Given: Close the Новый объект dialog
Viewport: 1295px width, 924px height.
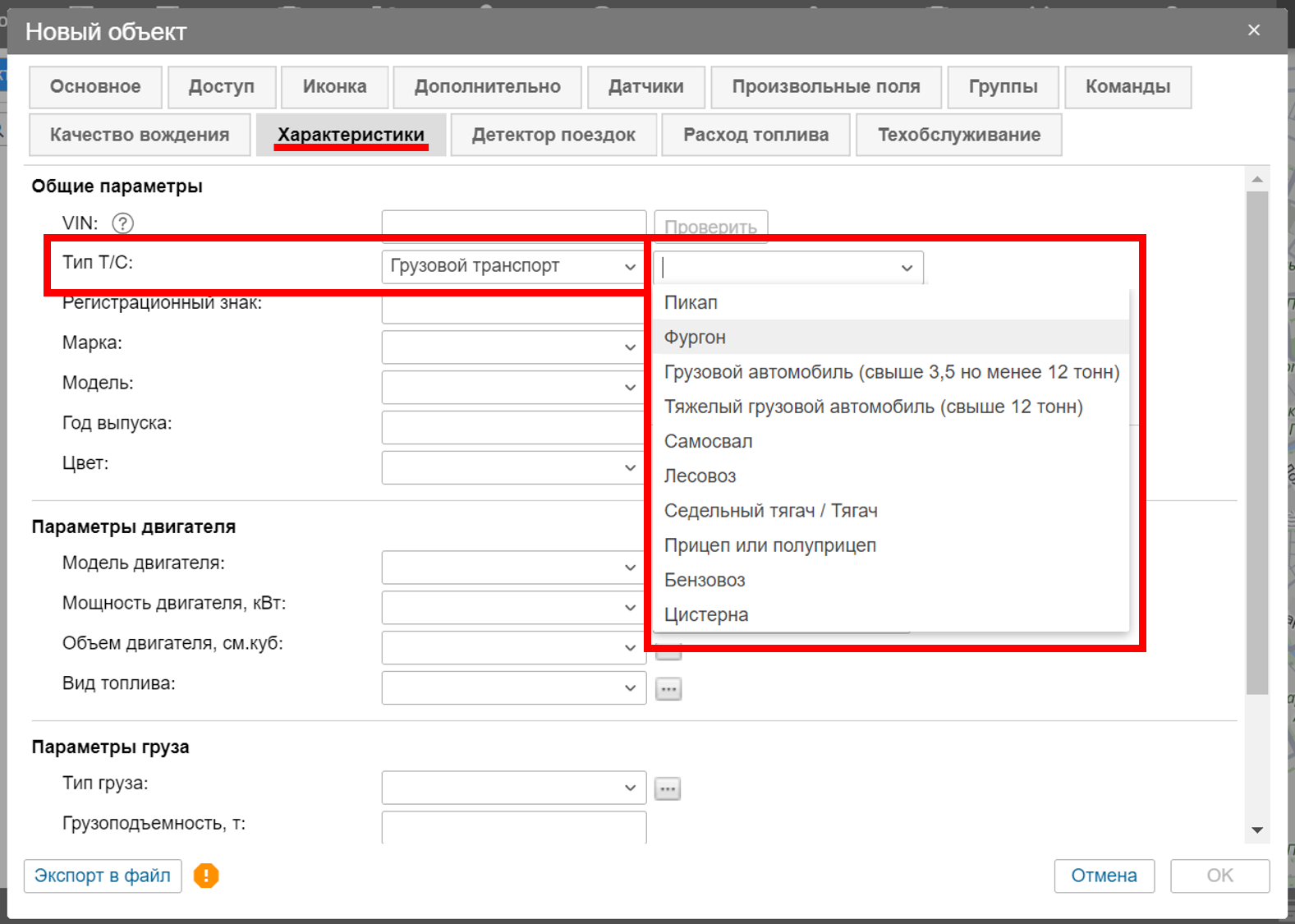Looking at the screenshot, I should (1253, 30).
